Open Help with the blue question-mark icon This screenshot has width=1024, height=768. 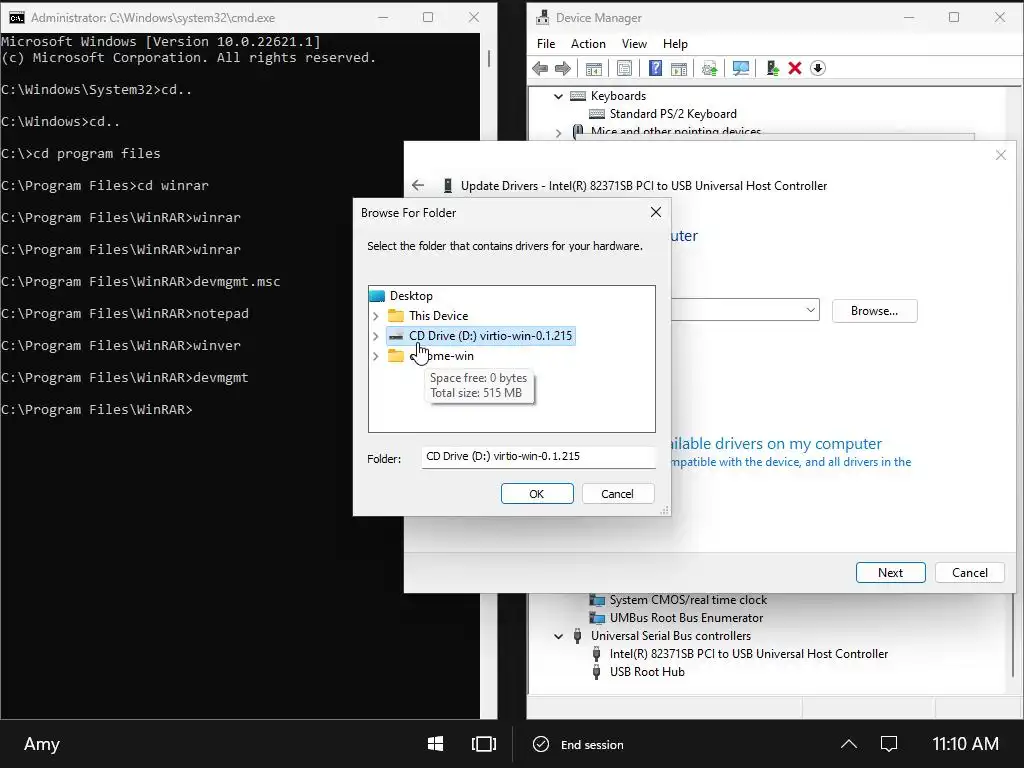click(655, 68)
